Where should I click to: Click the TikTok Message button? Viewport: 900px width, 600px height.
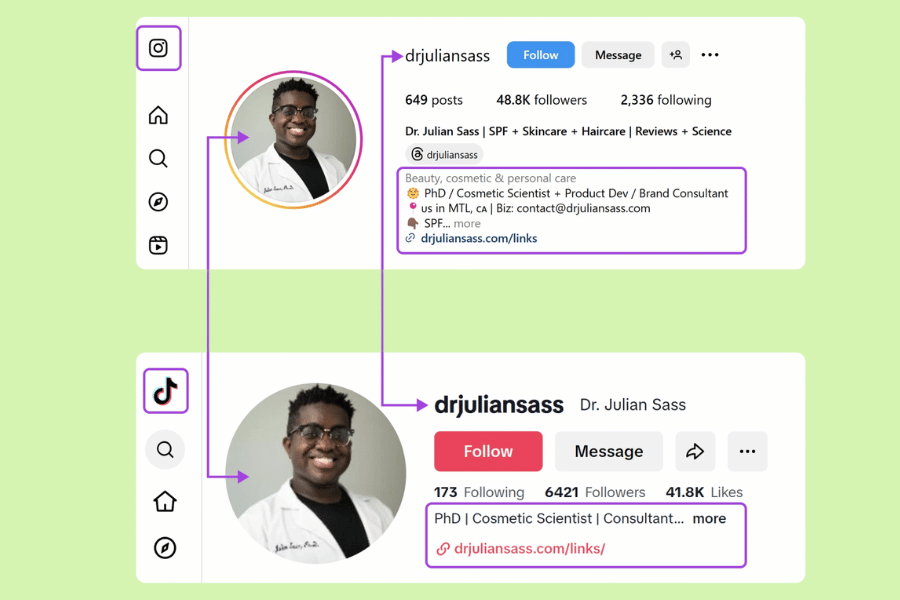pos(609,451)
